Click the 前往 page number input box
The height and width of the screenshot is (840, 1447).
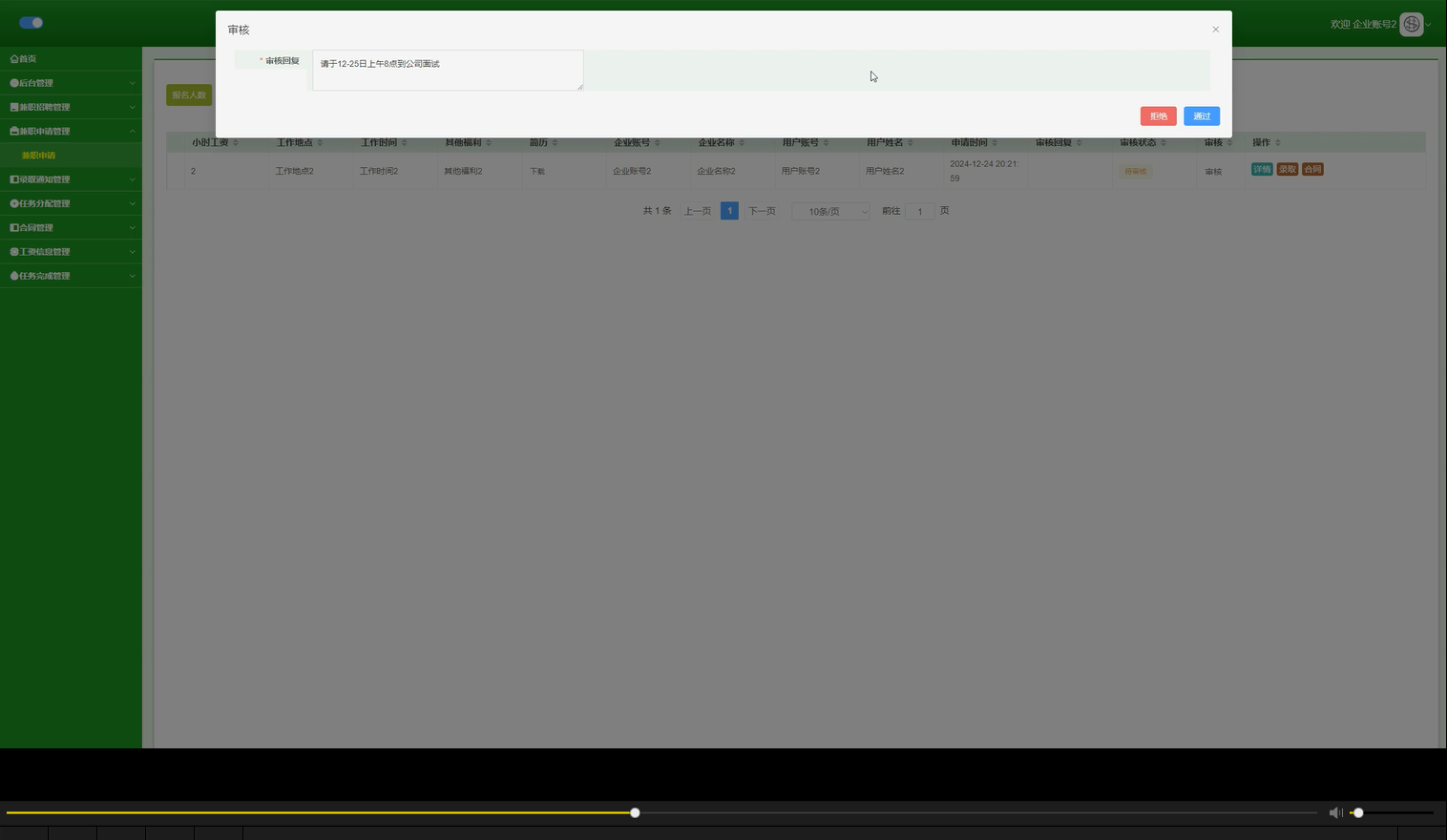coord(920,211)
